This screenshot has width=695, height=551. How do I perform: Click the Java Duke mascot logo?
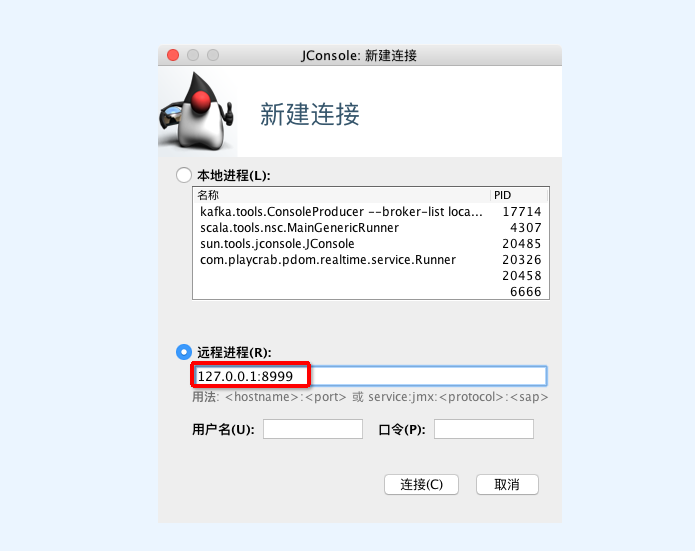point(197,113)
